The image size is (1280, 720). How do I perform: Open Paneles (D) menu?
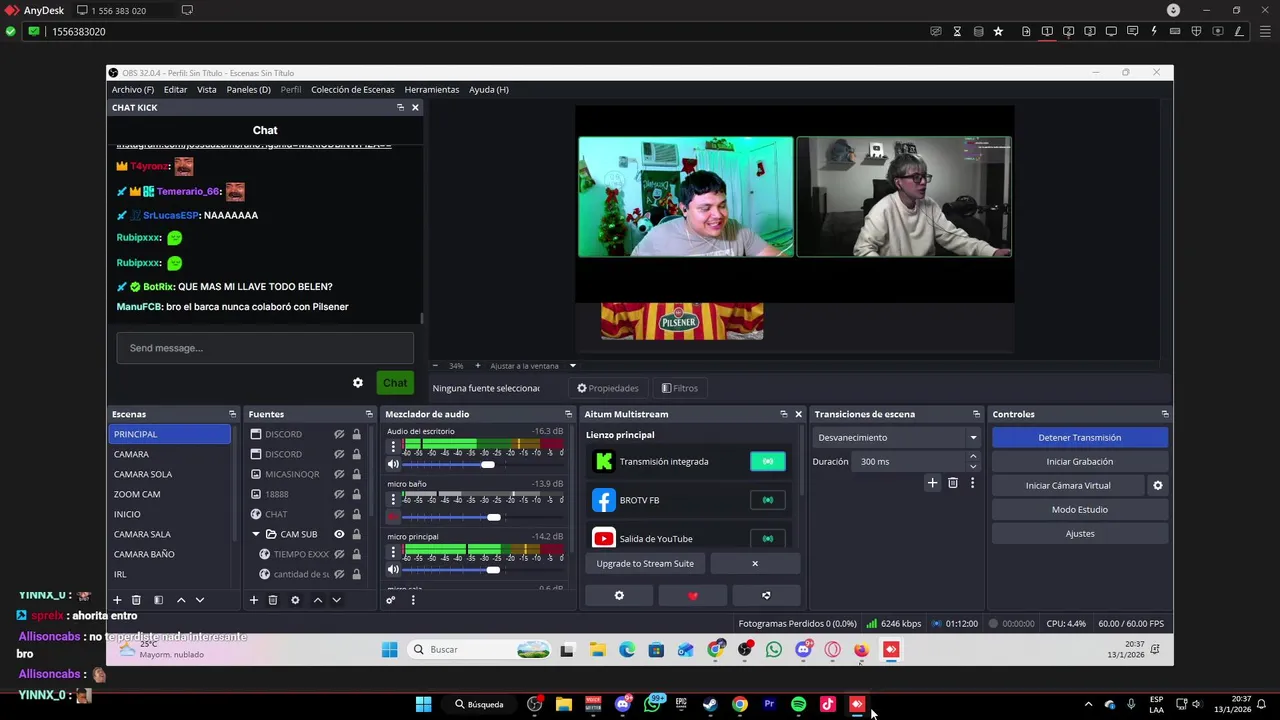pos(248,90)
